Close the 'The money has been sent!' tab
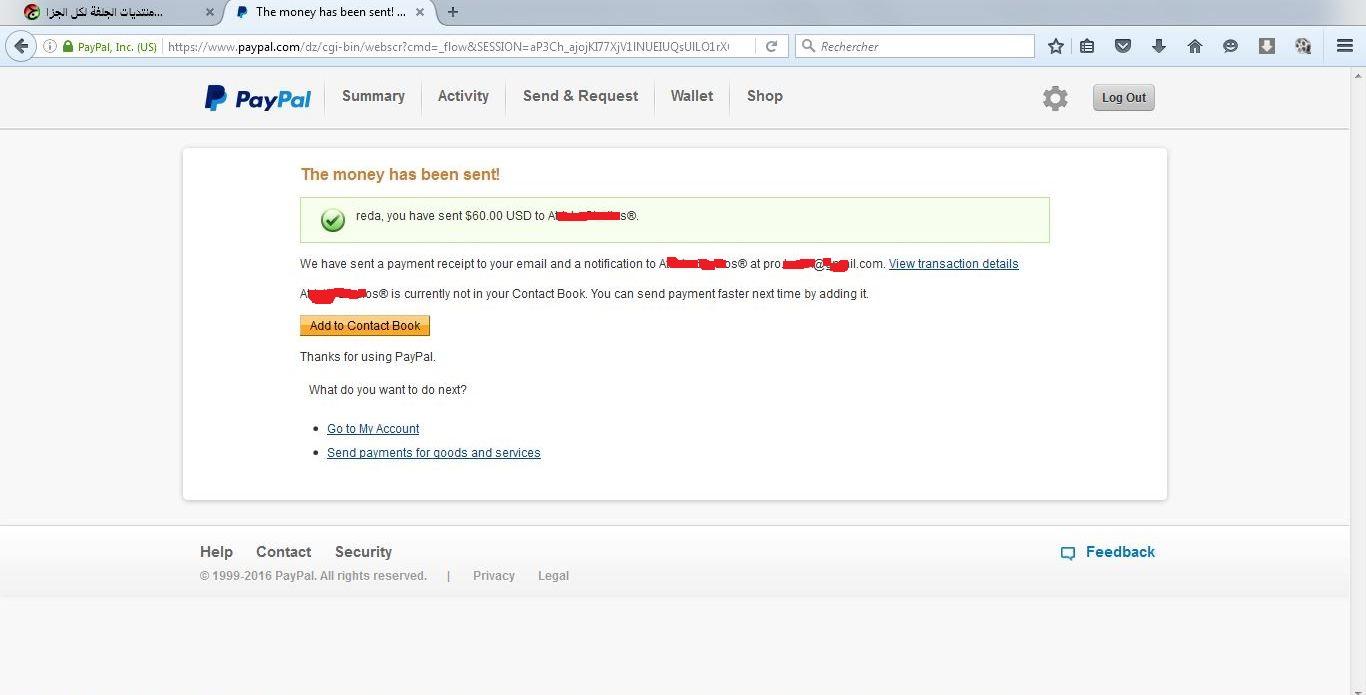This screenshot has height=695, width=1366. (419, 12)
